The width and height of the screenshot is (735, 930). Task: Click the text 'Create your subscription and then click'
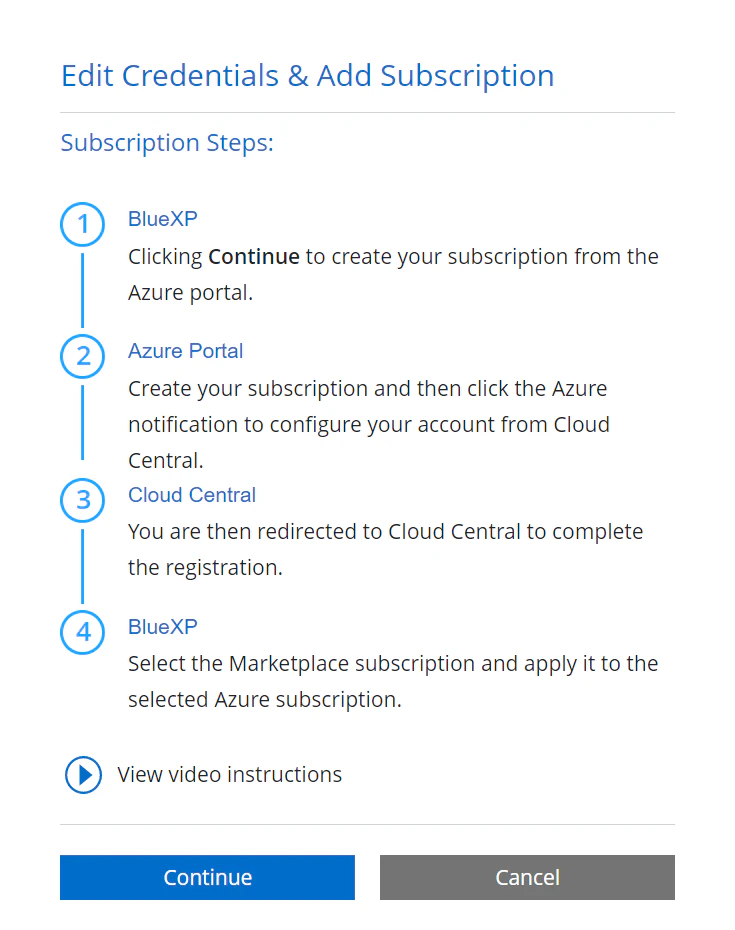319,389
